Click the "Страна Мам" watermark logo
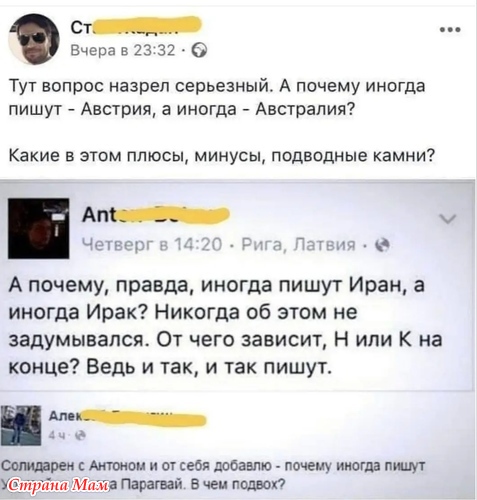 pos(59,485)
